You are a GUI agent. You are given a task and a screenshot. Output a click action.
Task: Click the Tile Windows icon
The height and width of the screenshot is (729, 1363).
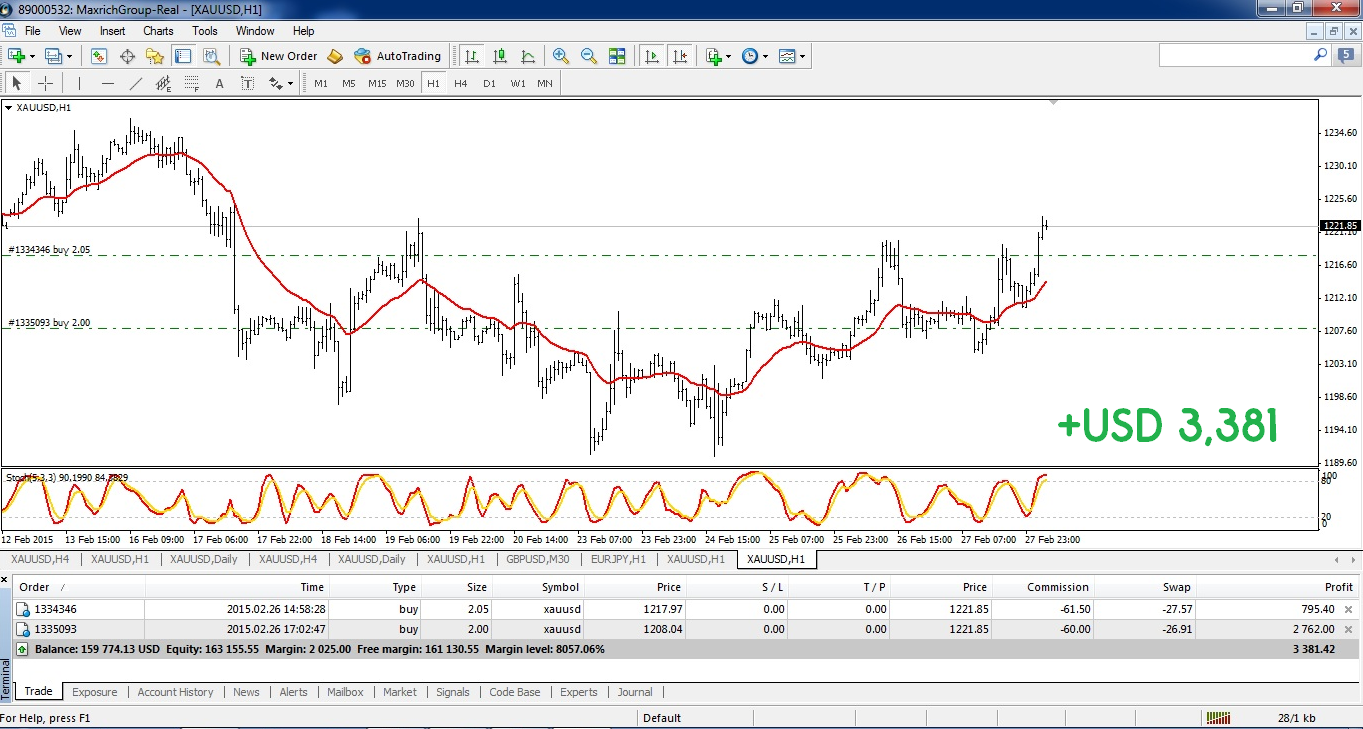tap(617, 57)
